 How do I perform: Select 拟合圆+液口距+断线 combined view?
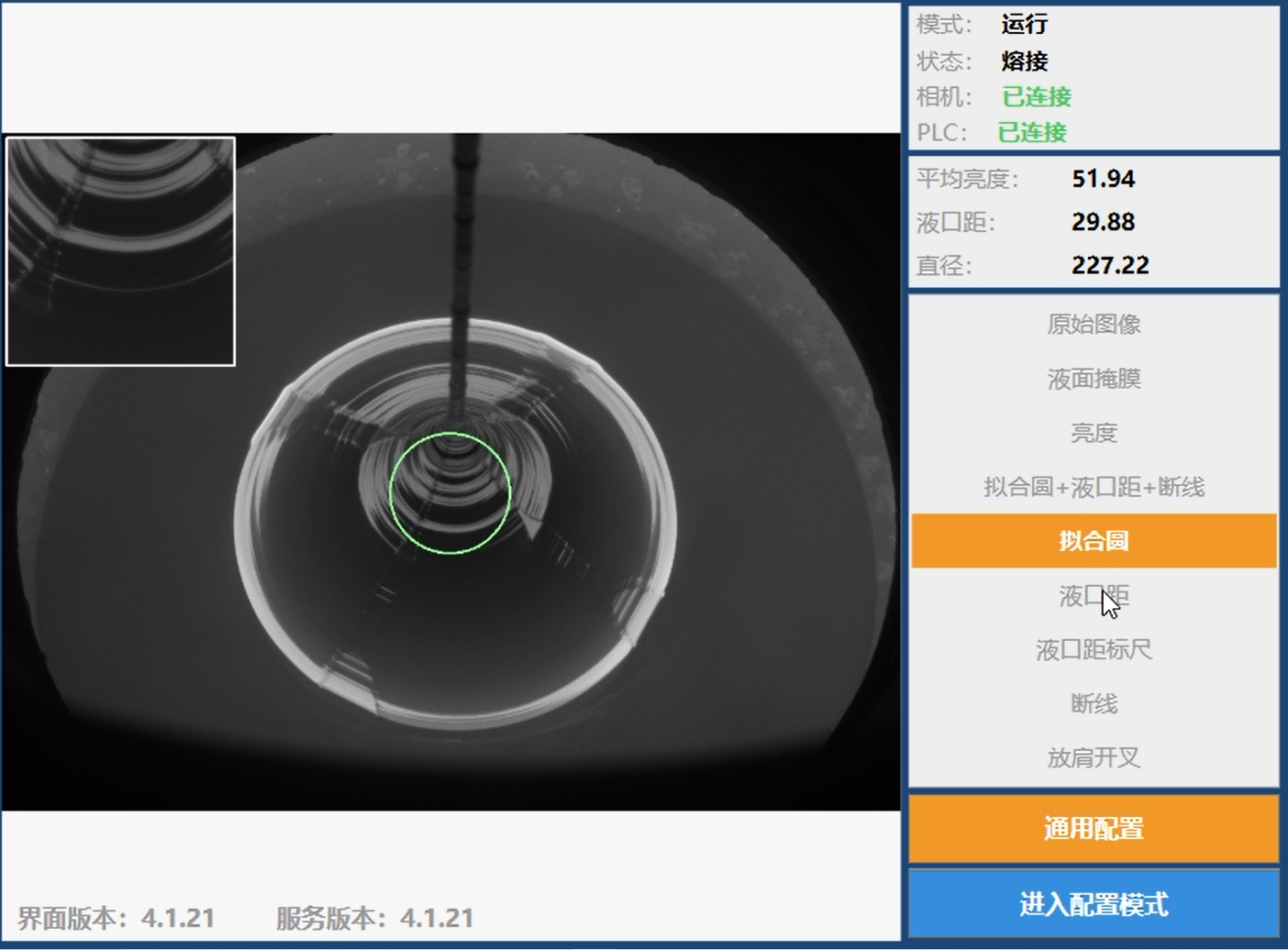pos(1094,487)
